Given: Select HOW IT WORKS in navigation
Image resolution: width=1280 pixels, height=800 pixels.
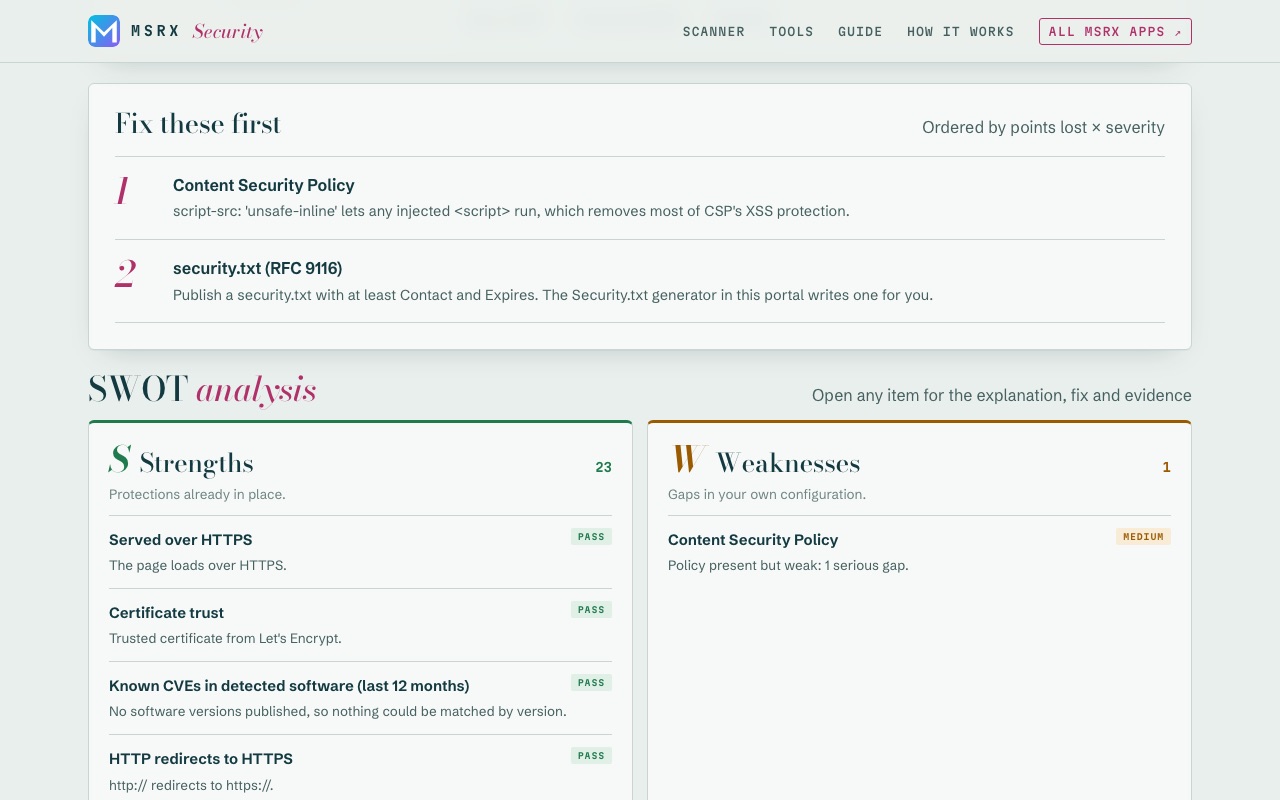Looking at the screenshot, I should coord(960,32).
